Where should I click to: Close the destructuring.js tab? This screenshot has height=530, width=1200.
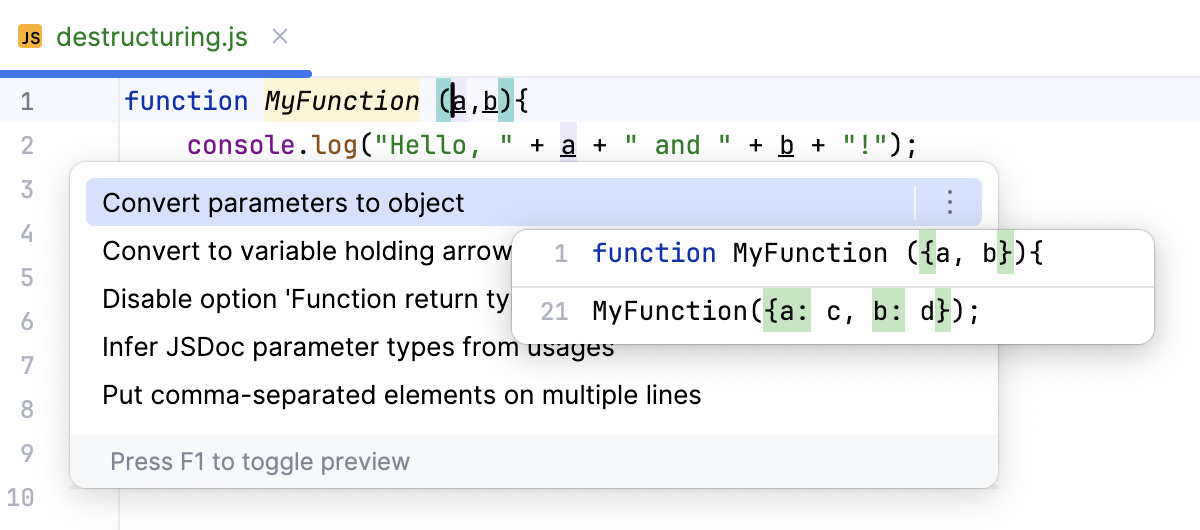[x=280, y=37]
